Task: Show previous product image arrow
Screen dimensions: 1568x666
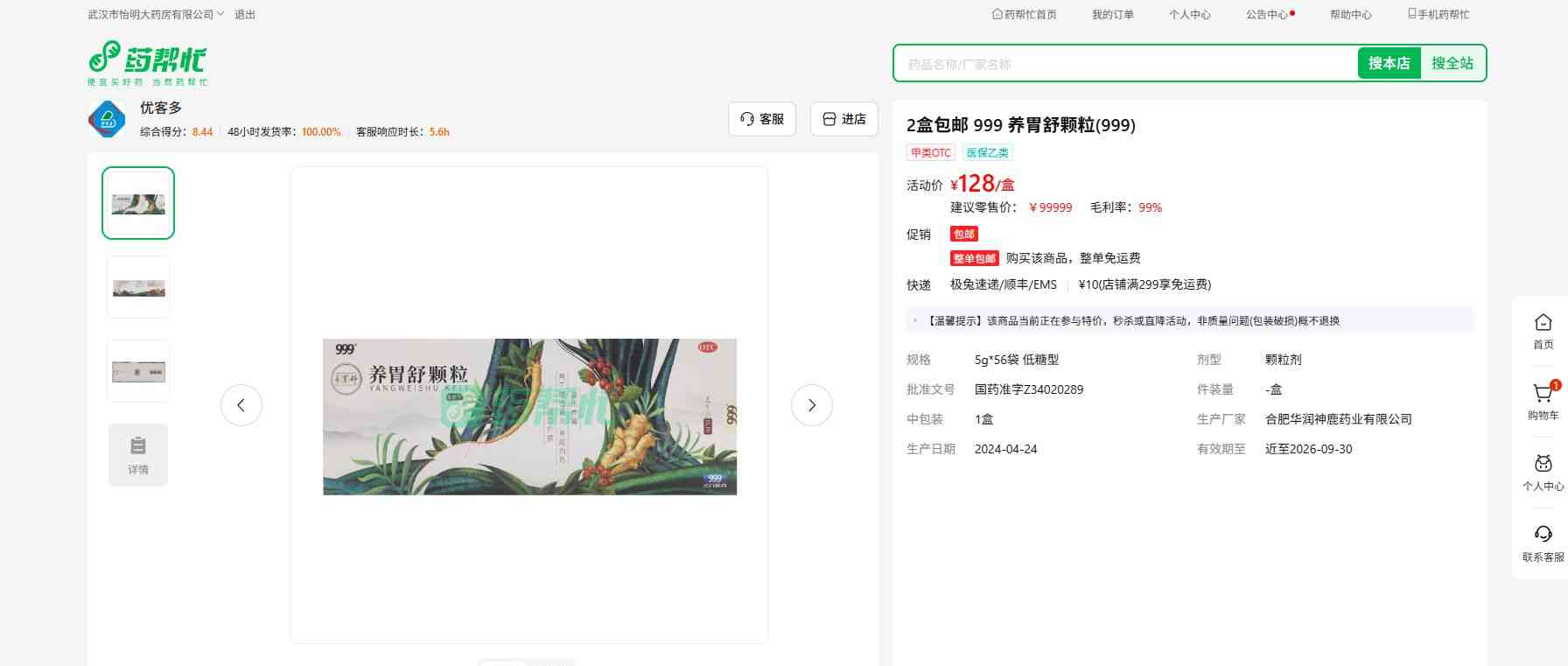Action: click(241, 405)
